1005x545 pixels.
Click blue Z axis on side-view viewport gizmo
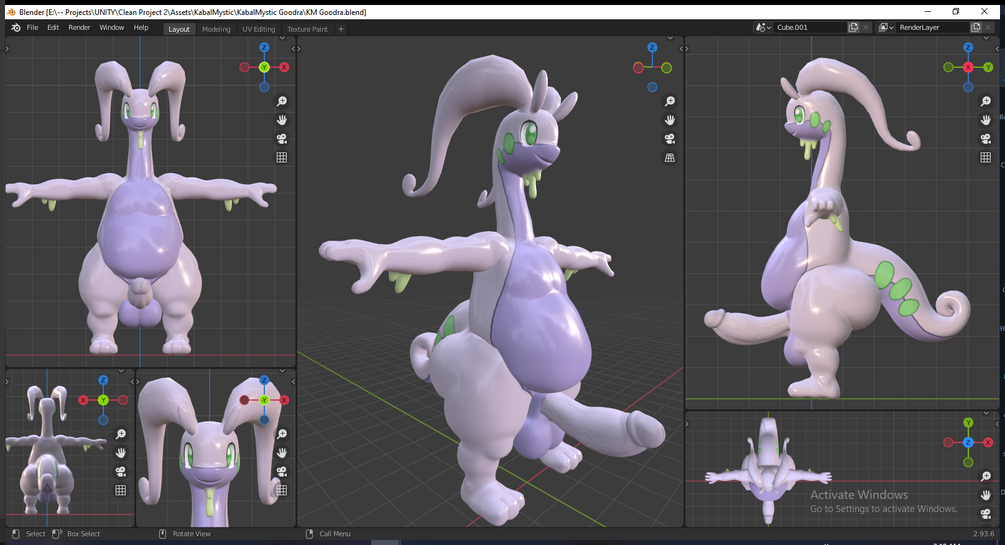(968, 47)
